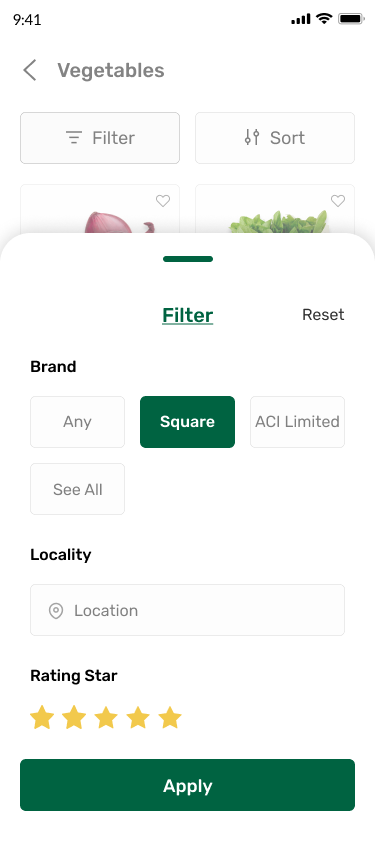Viewport: 375px width, 842px height.
Task: Tap the green sheet drag handle
Action: [x=188, y=259]
